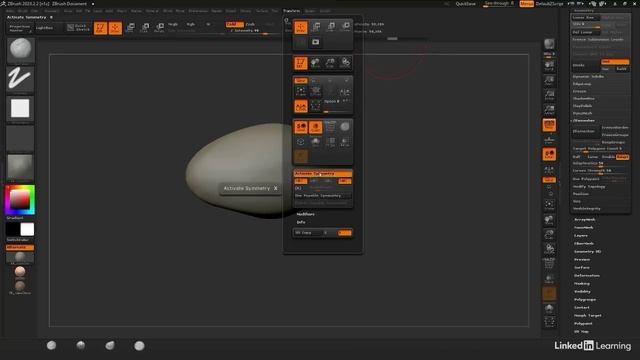Image resolution: width=640 pixels, height=360 pixels.
Task: Toggle Local transformations on right shelf
Action: (549, 154)
